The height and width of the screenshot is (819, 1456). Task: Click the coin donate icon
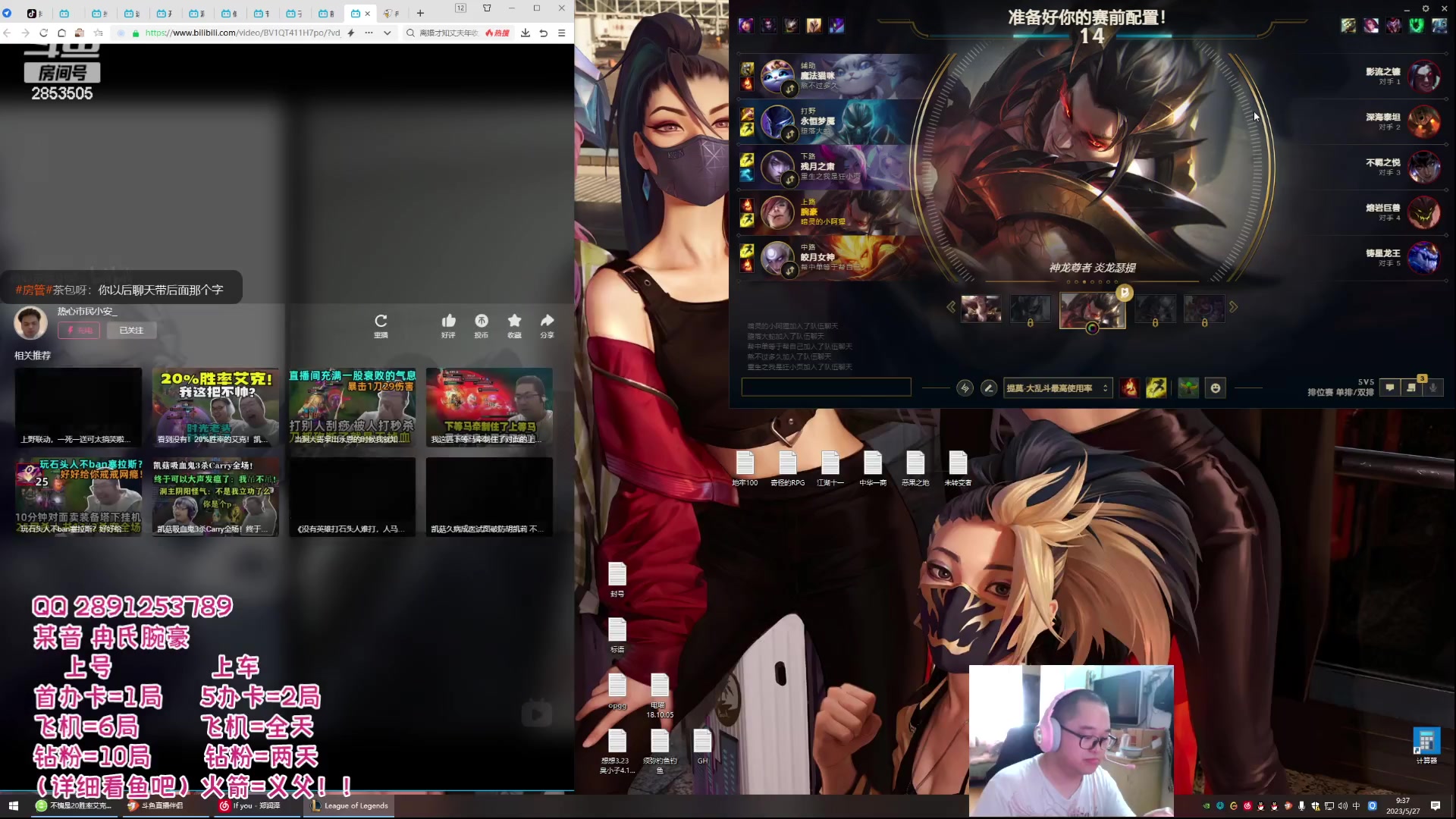pyautogui.click(x=482, y=325)
